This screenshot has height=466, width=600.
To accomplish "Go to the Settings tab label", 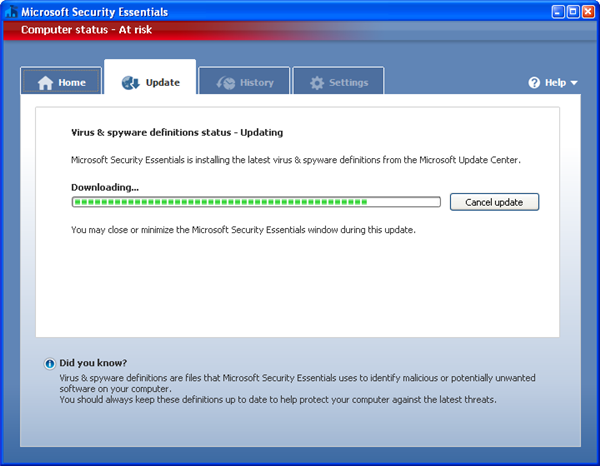I will (x=349, y=83).
